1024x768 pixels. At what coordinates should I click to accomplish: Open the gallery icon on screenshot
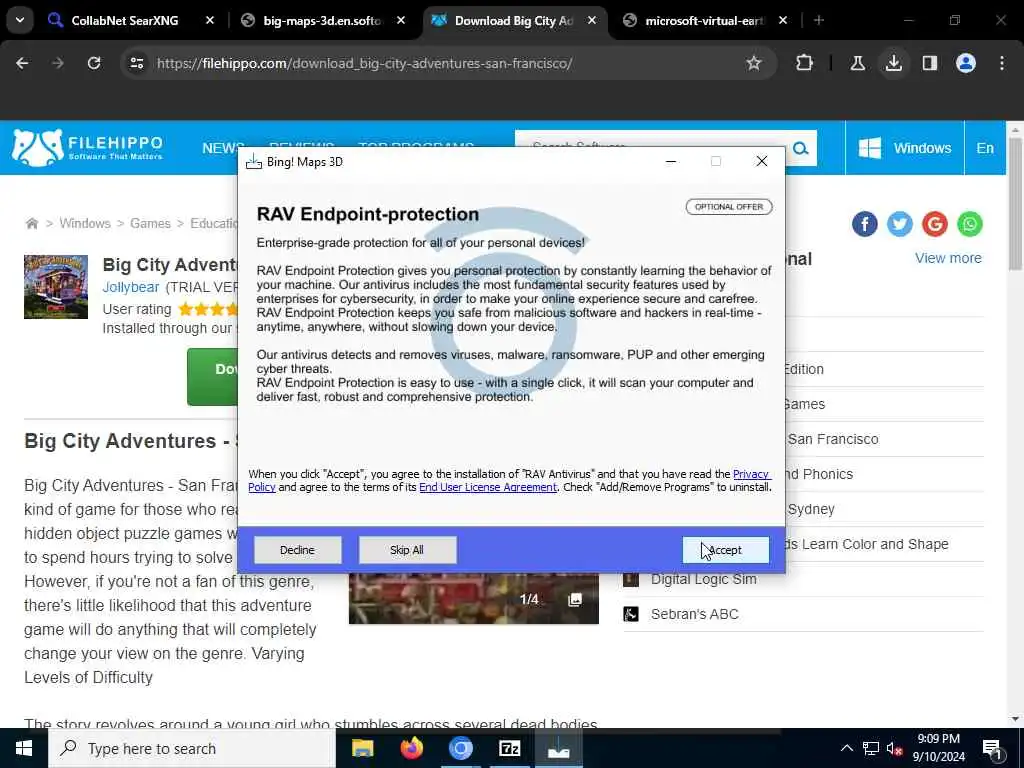(575, 600)
